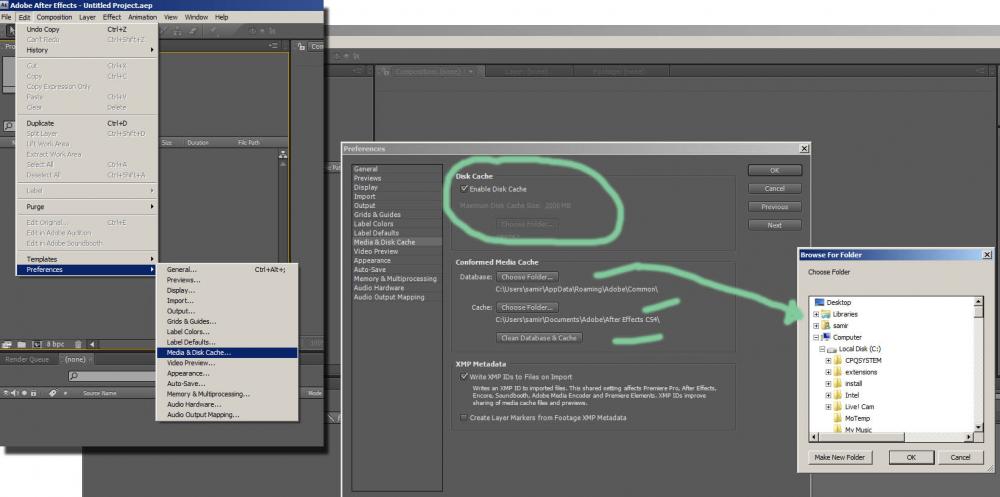Screen dimensions: 1000x497
Task: Click the new composition icon beside 8 bpc
Action: (x=37, y=345)
